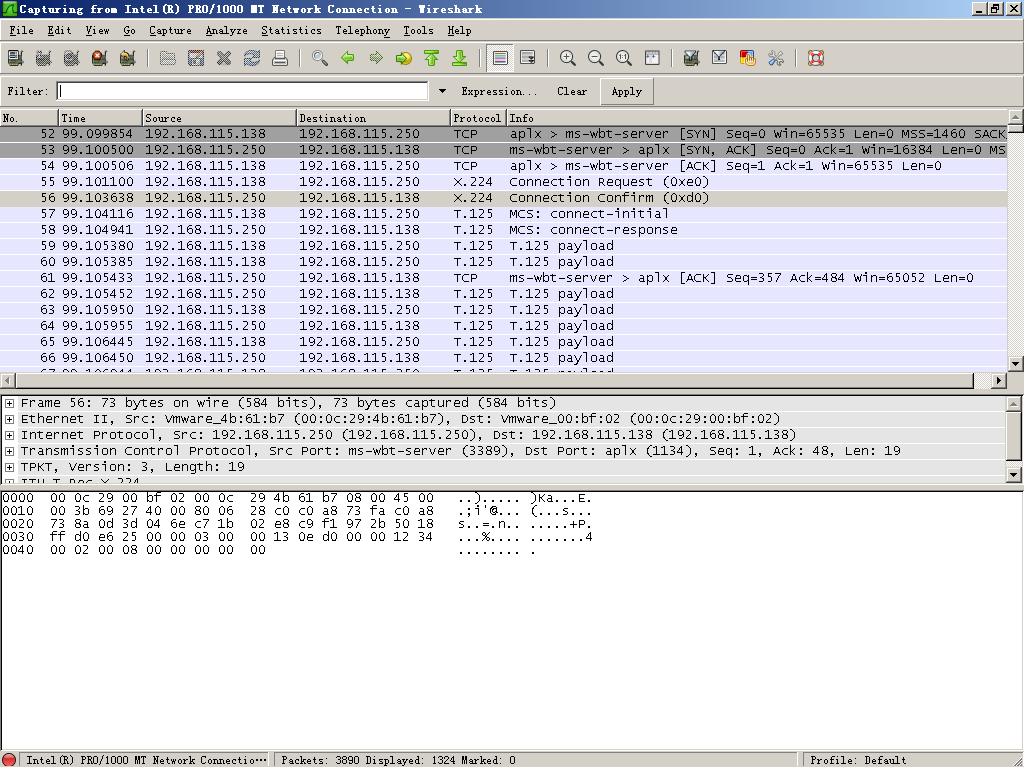Toggle packet list colorization
The width and height of the screenshot is (1024, 768).
[500, 58]
